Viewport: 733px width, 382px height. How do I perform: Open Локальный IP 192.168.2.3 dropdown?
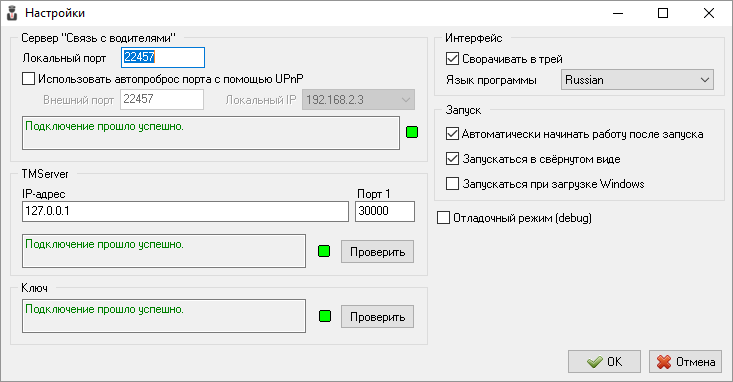coord(358,100)
